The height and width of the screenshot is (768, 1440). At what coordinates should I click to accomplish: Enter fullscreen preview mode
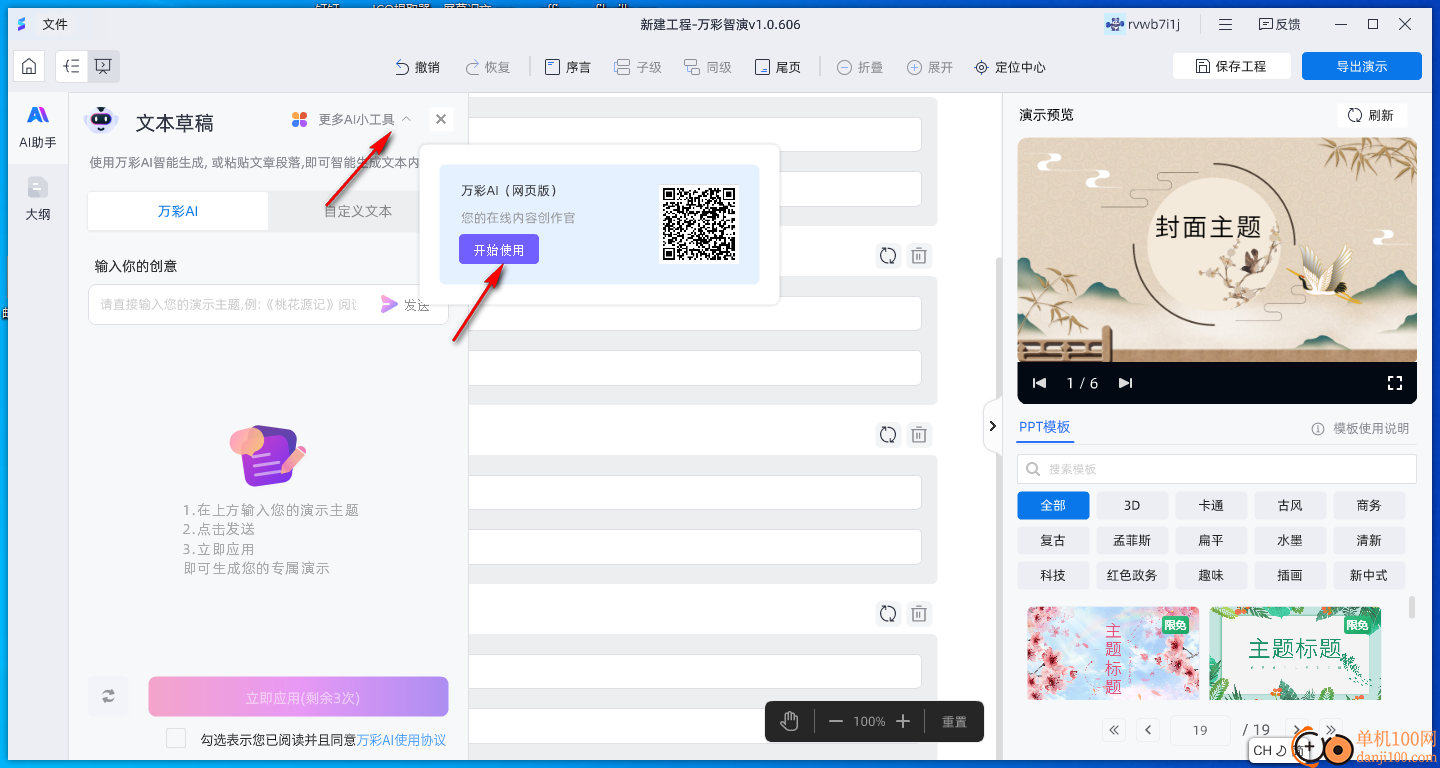click(1395, 383)
